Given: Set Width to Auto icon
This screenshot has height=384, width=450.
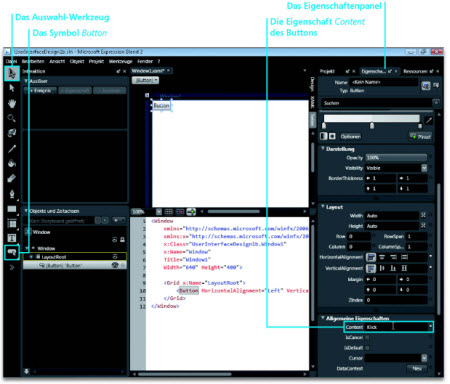Looking at the screenshot, I should pos(423,215).
